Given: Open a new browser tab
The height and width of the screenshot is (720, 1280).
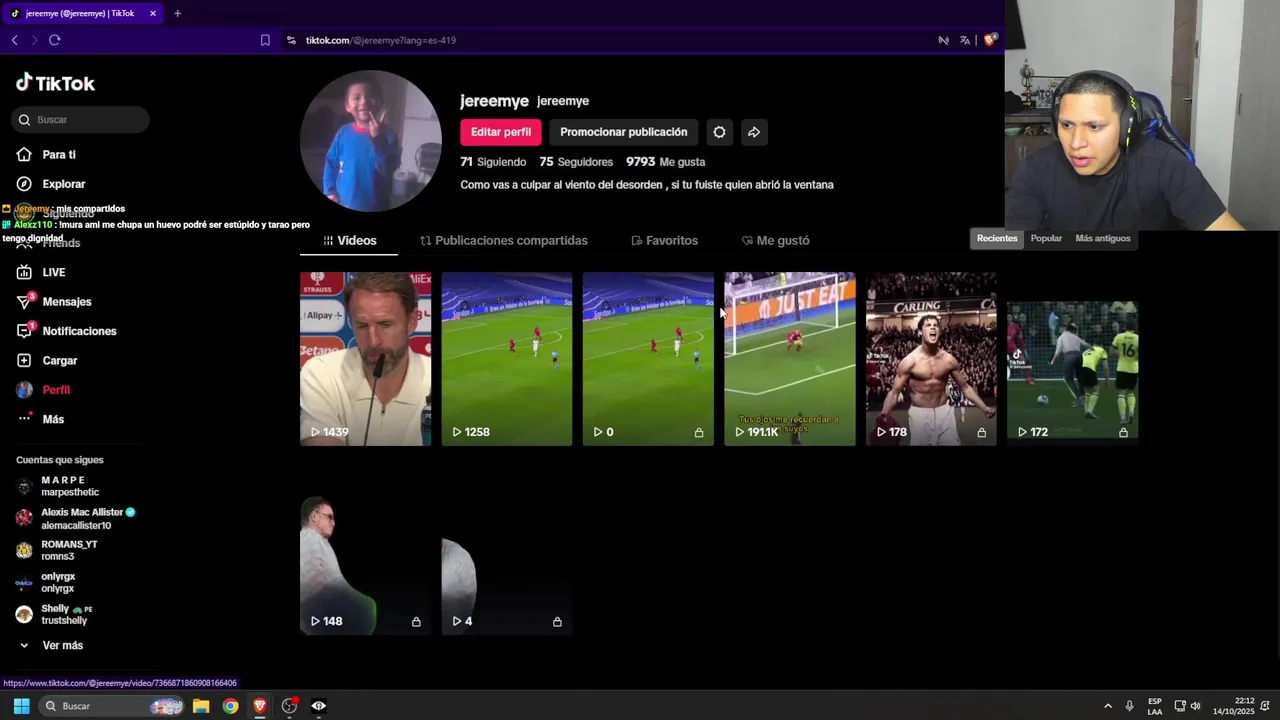Looking at the screenshot, I should pos(177,13).
